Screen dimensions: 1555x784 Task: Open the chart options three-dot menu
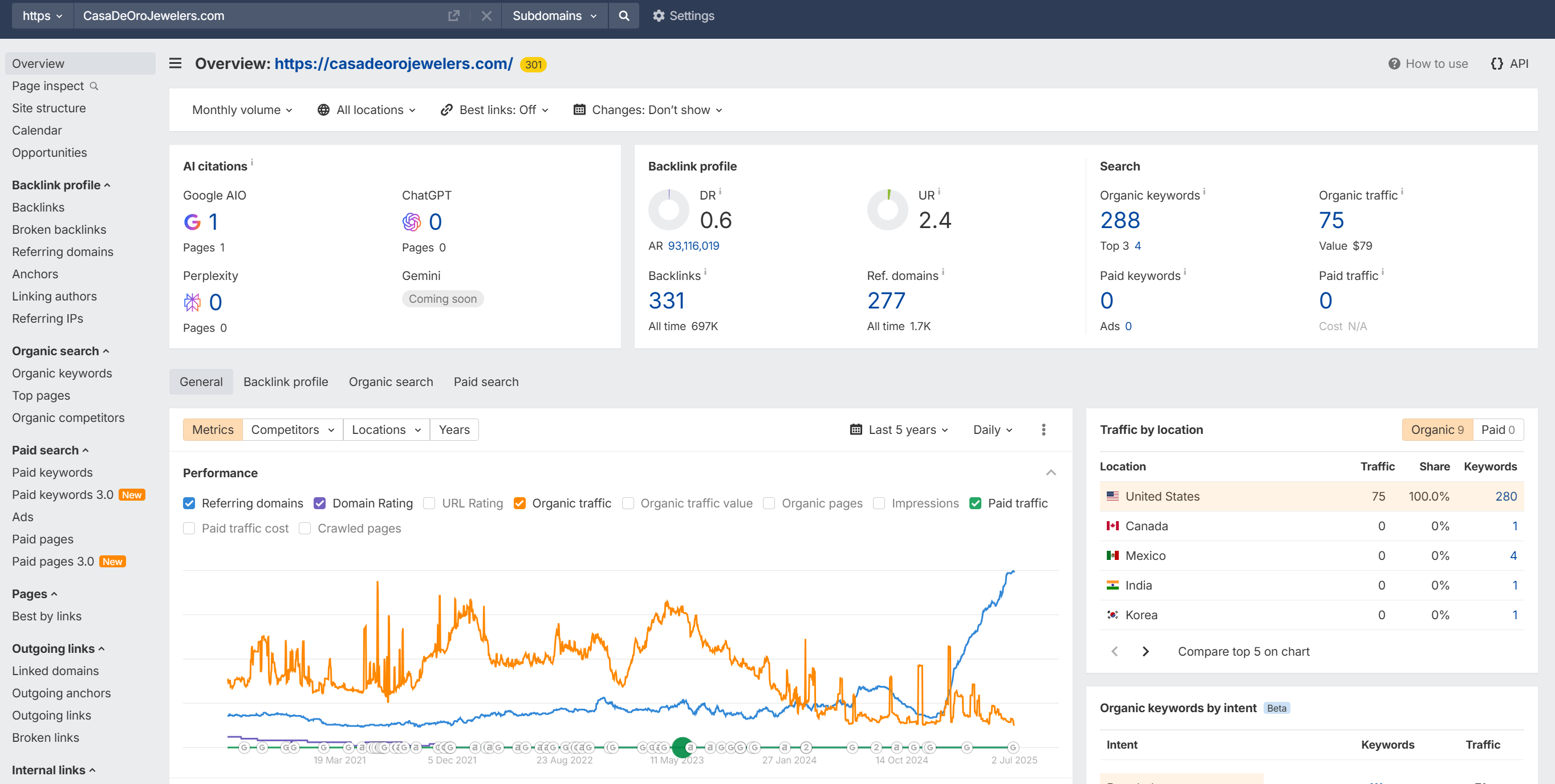pos(1044,430)
